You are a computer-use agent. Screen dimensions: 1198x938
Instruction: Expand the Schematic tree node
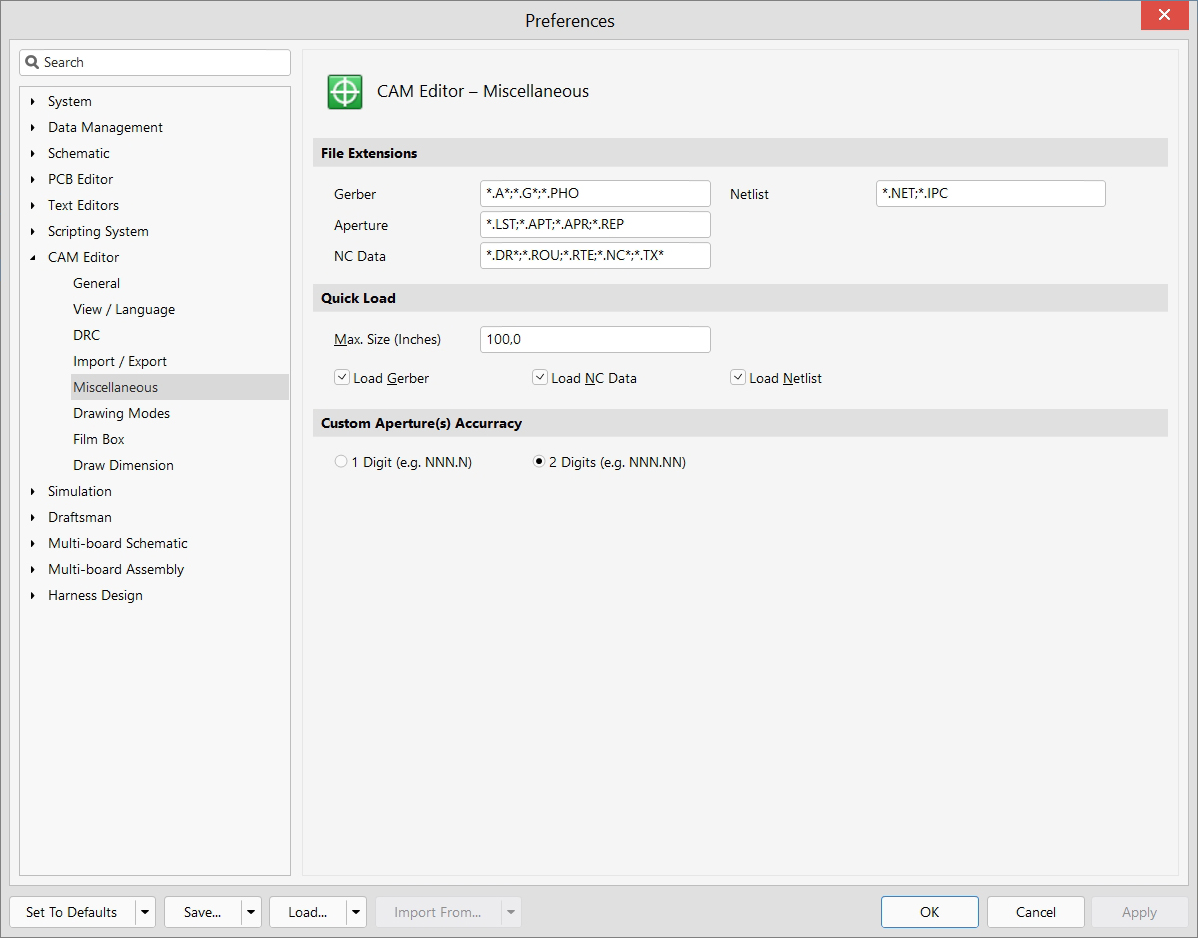click(33, 154)
